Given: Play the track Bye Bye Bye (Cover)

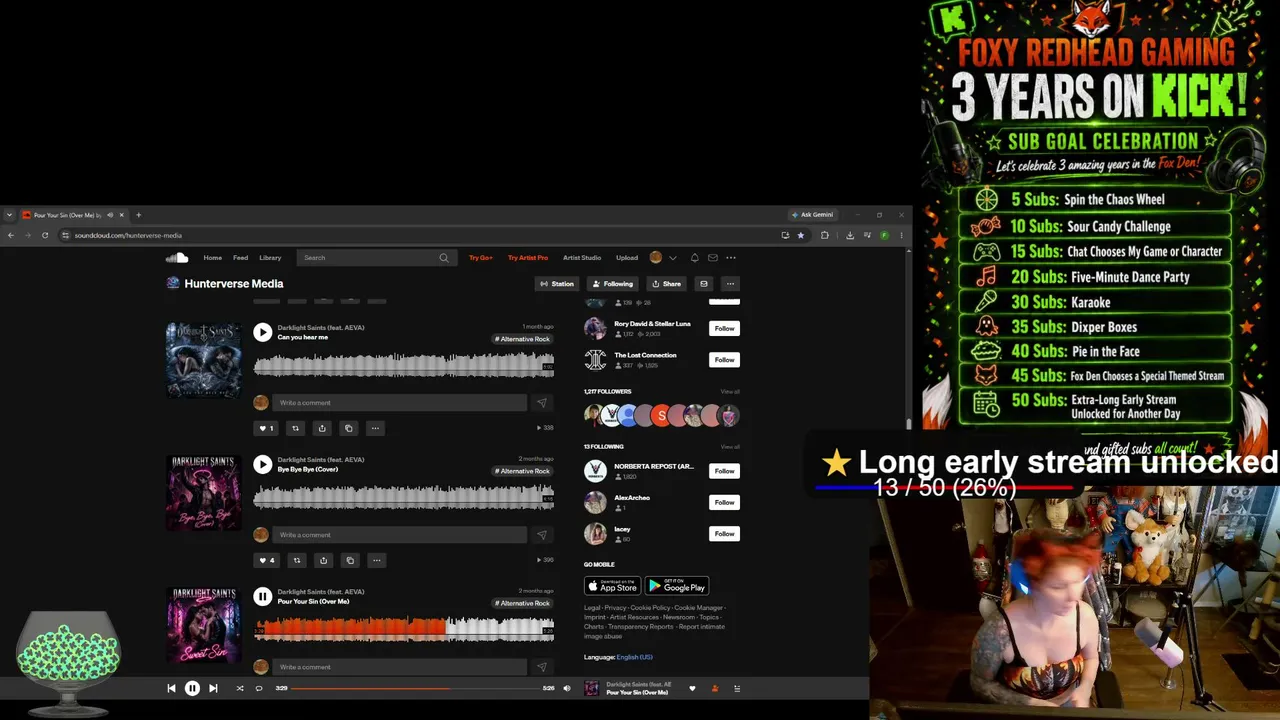Looking at the screenshot, I should coord(262,464).
